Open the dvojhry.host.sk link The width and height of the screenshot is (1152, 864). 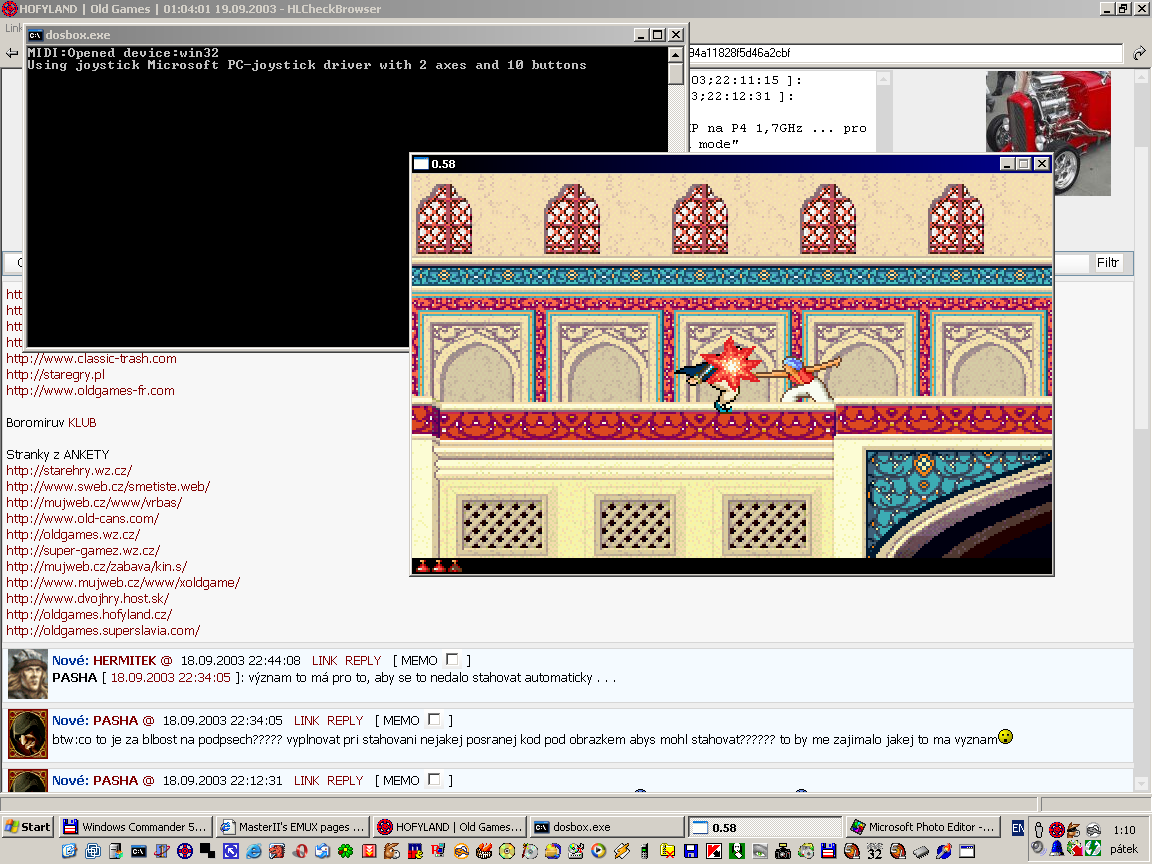click(x=87, y=600)
